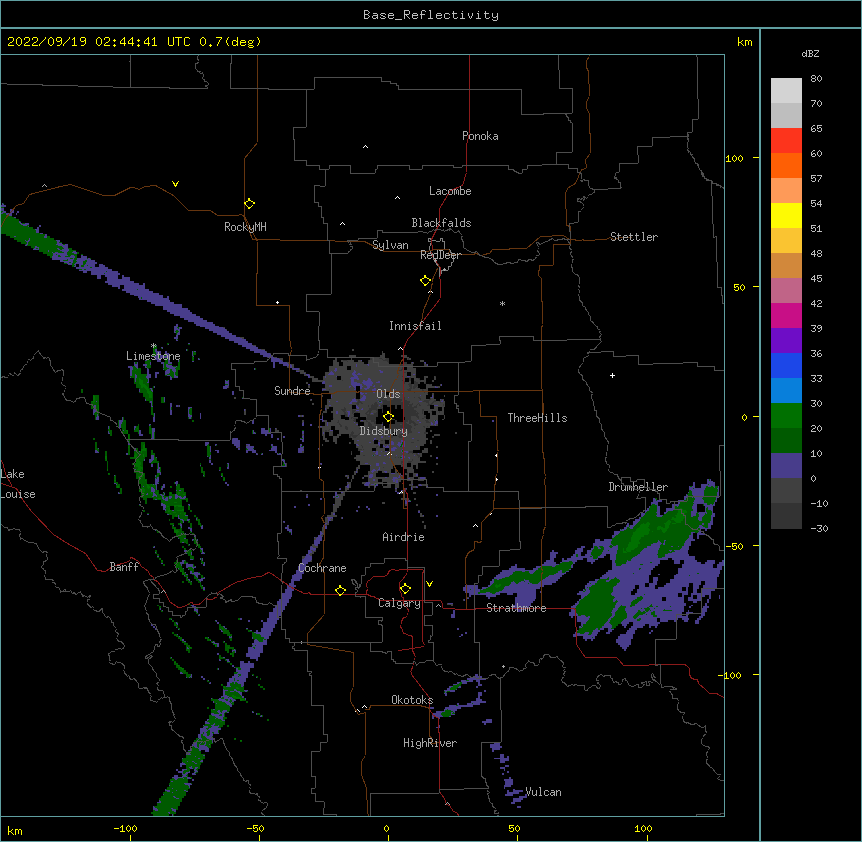Click the yellow radar site marker at Olds
This screenshot has height=842, width=862.
[388, 417]
